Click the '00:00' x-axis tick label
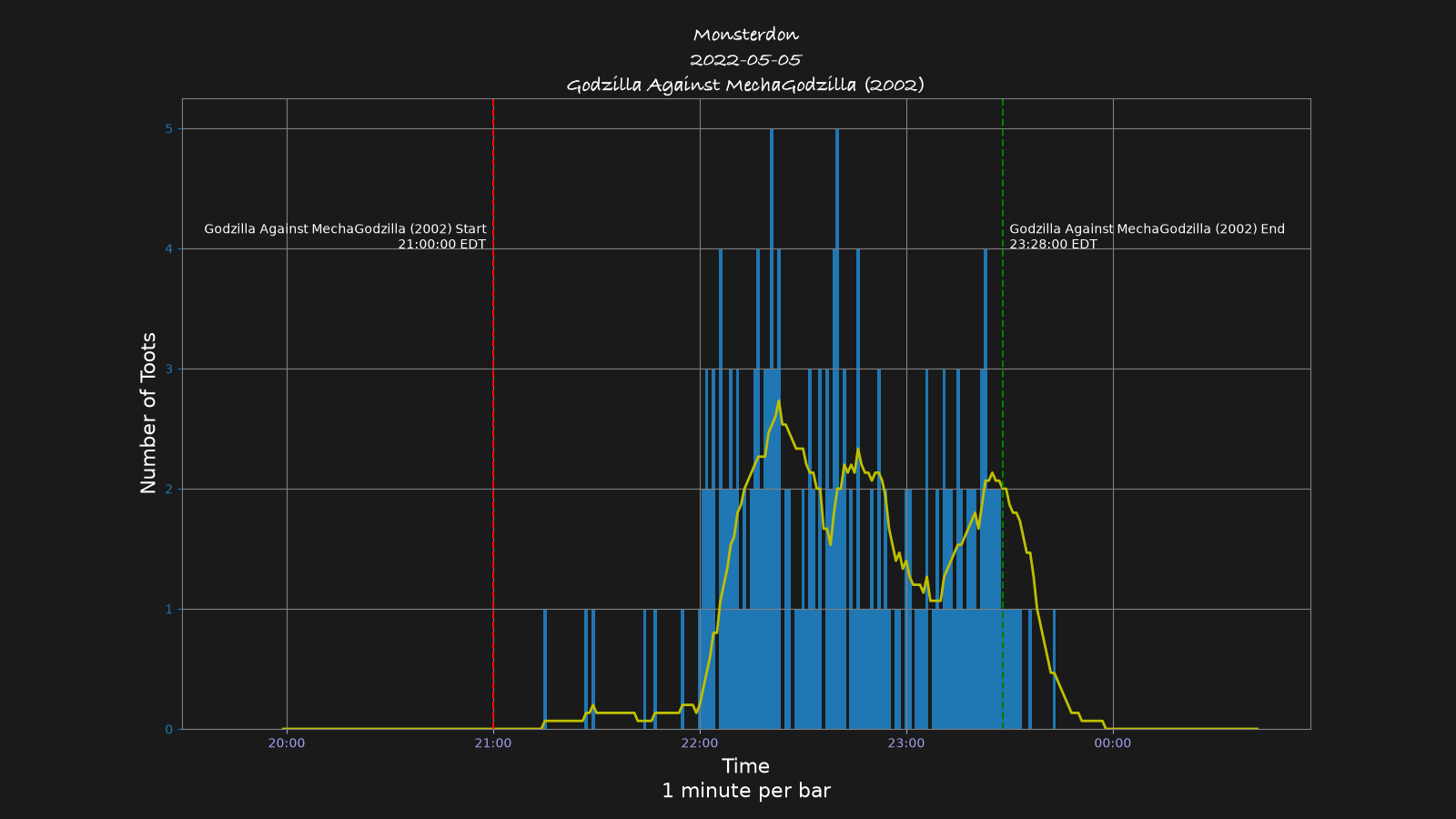This screenshot has height=819, width=1456. point(1113,743)
